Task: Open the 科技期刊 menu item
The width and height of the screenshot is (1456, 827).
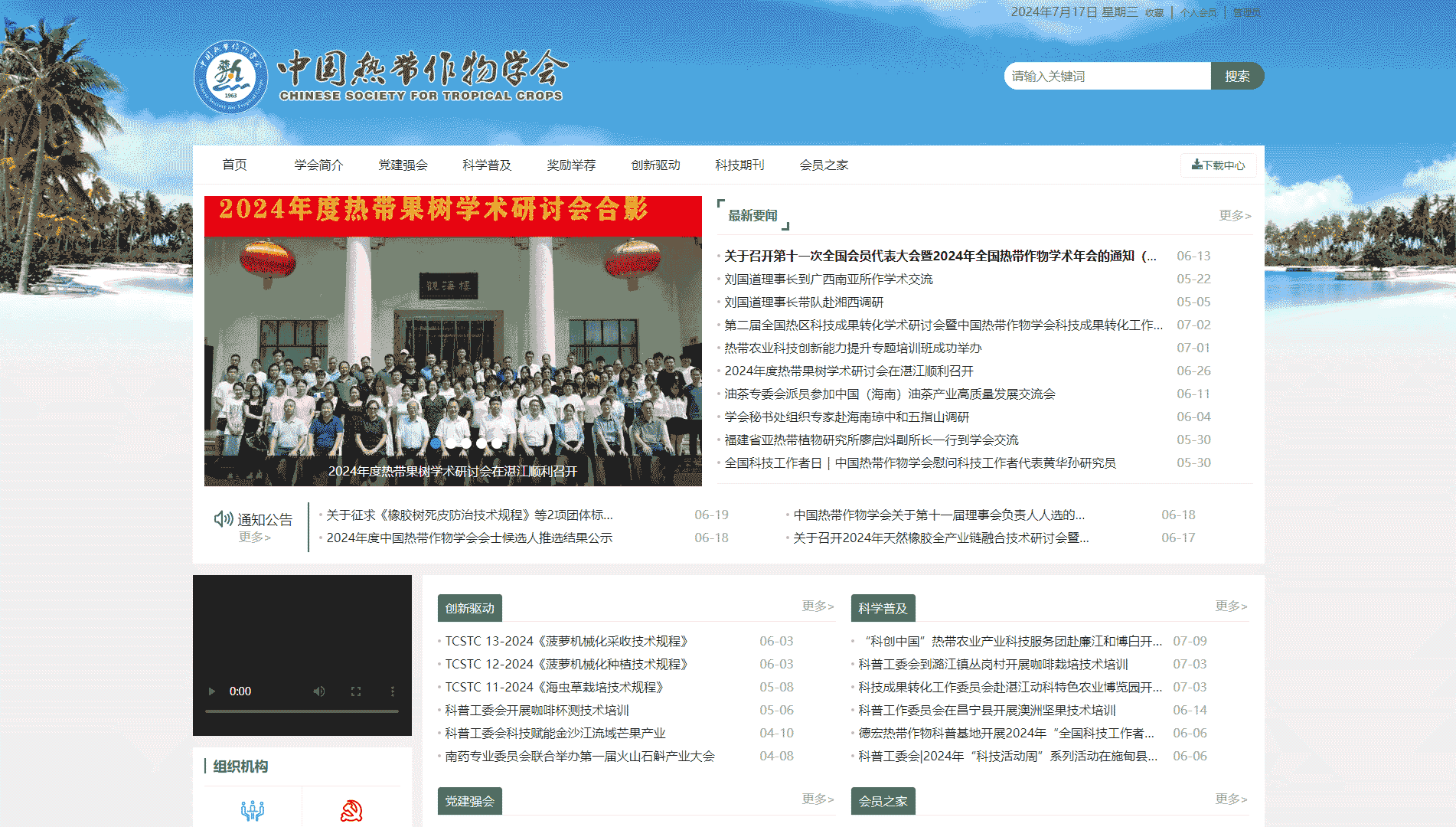Action: (x=740, y=165)
